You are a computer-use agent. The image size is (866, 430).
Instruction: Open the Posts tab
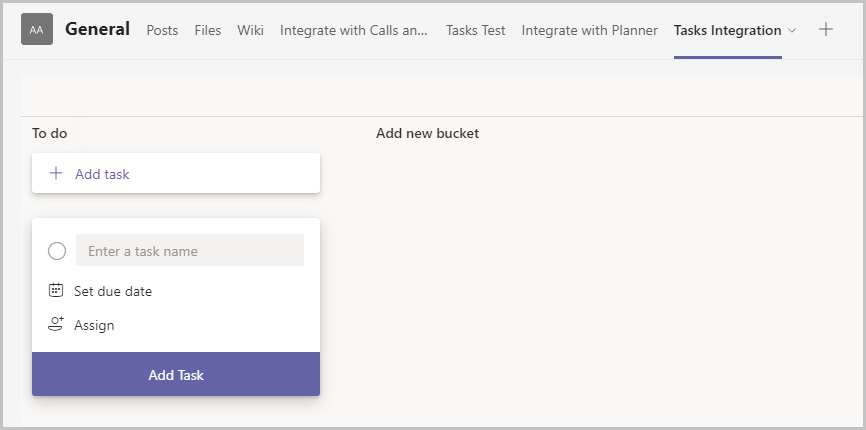click(x=162, y=30)
